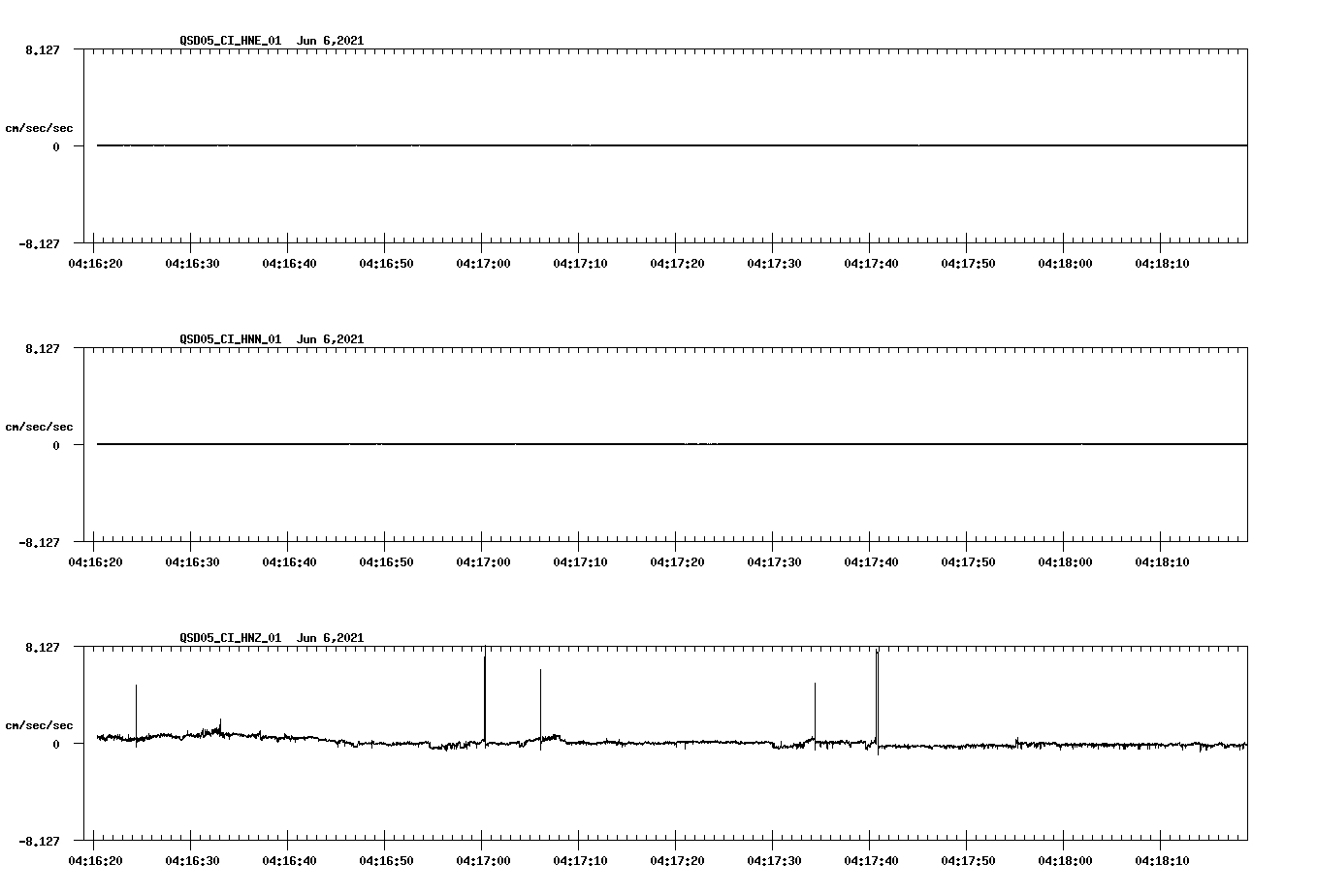The height and width of the screenshot is (896, 1317).
Task: Click 04:16:20 time label under HNZ plot
Action: tap(95, 861)
